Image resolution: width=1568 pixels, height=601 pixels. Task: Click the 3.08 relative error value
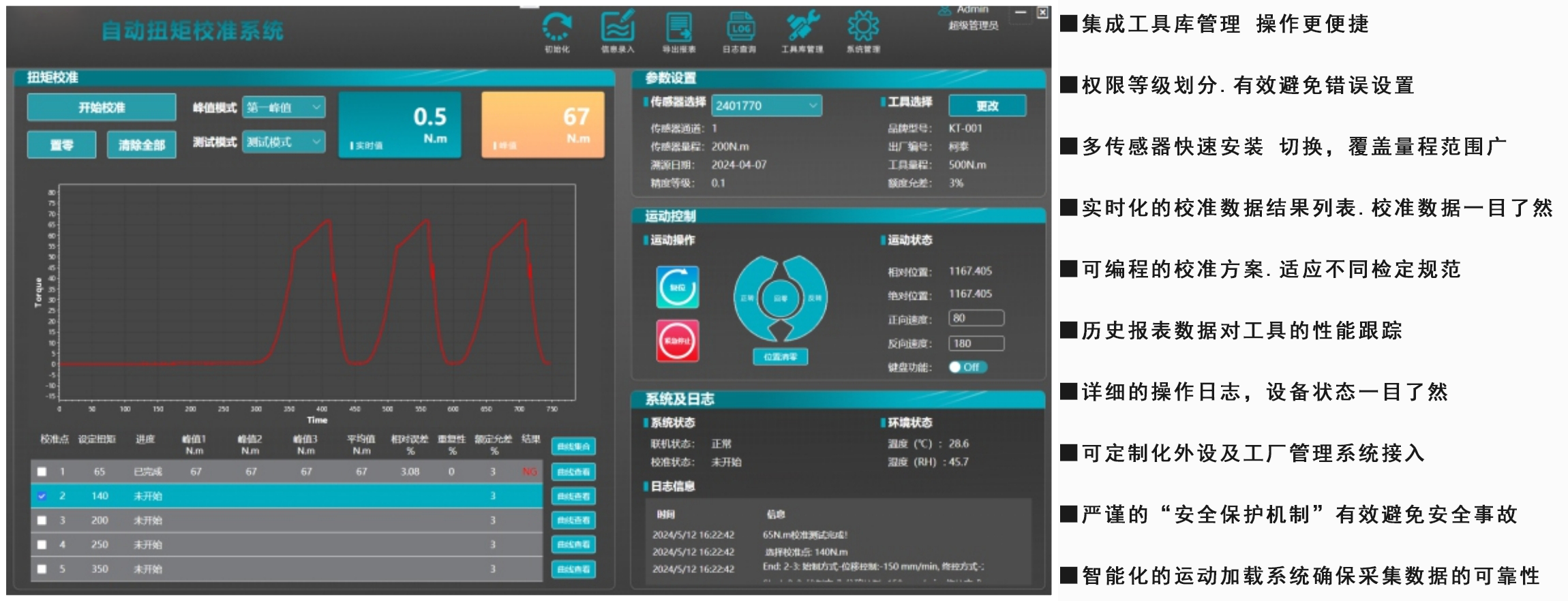[410, 472]
